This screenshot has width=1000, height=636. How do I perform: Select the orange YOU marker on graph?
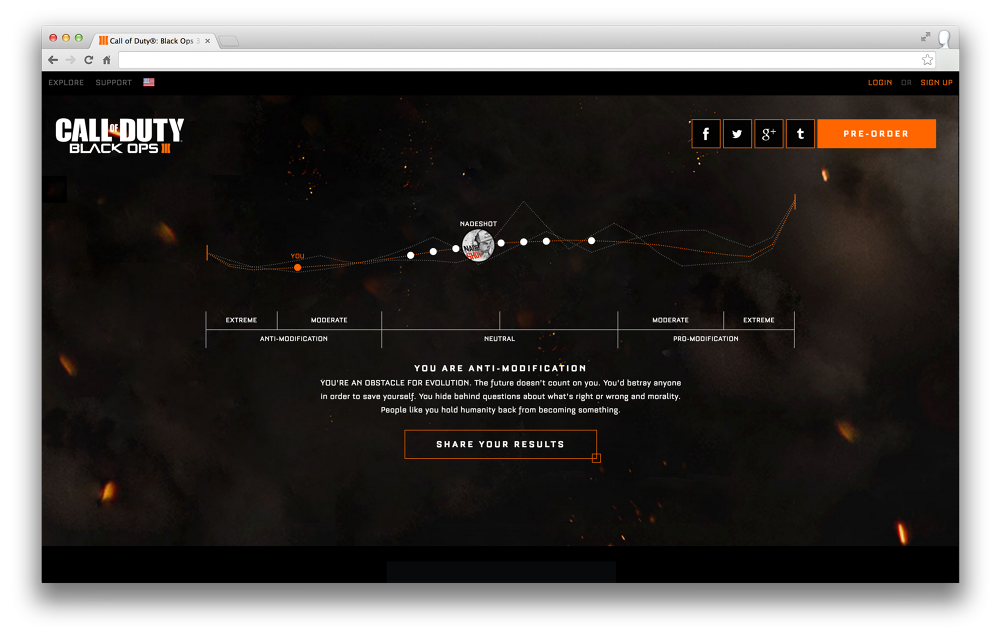(297, 267)
